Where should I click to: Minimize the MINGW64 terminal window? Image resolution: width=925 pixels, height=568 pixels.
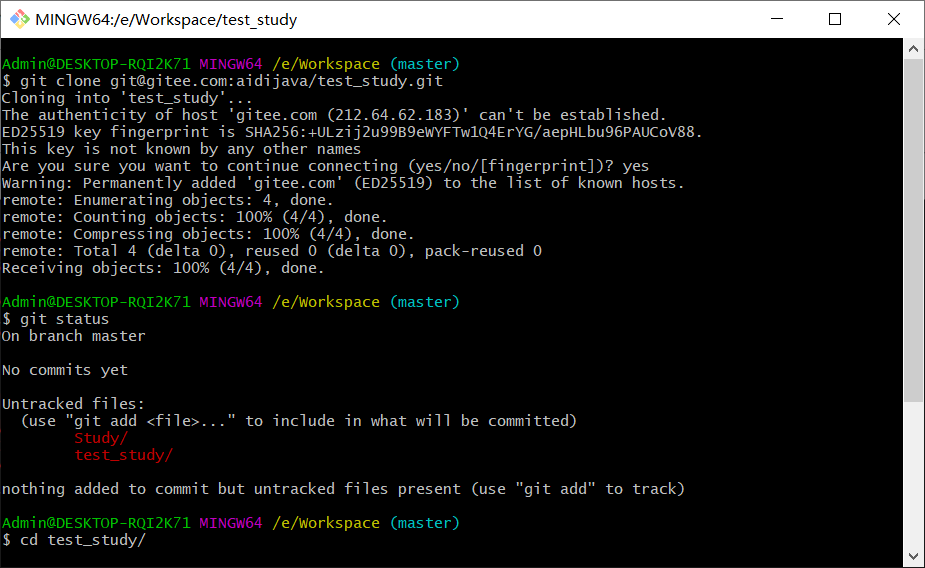tap(777, 19)
